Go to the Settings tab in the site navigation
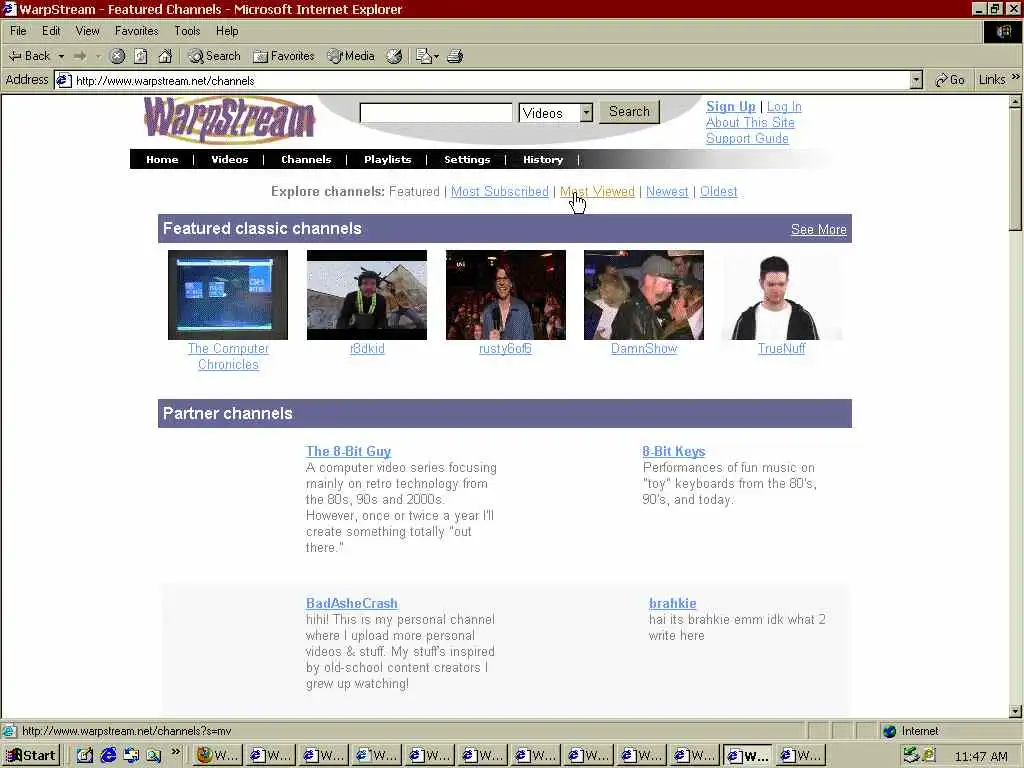 click(x=467, y=159)
